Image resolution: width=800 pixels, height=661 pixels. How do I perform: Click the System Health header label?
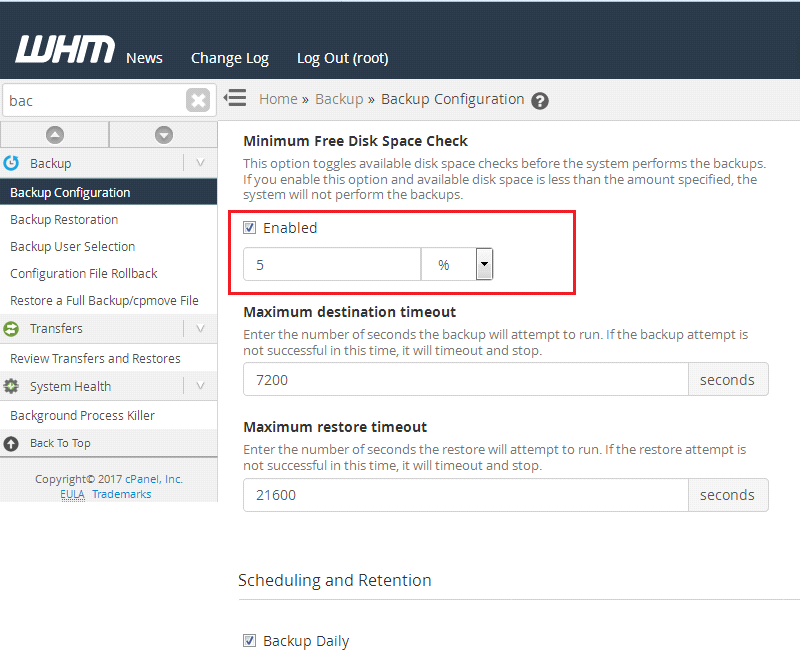70,387
